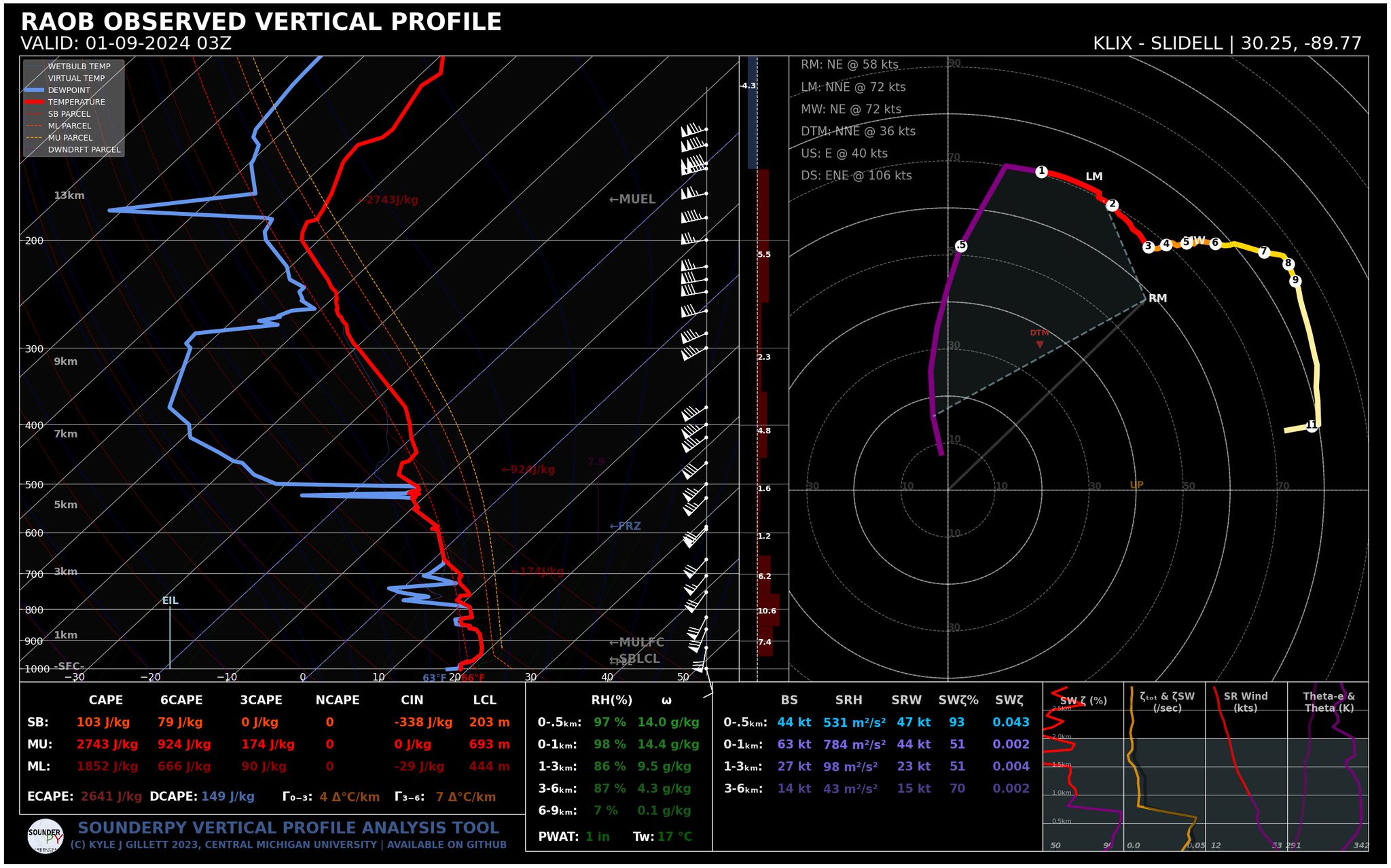
Task: Select hodograph height marker 2
Action: [1112, 204]
